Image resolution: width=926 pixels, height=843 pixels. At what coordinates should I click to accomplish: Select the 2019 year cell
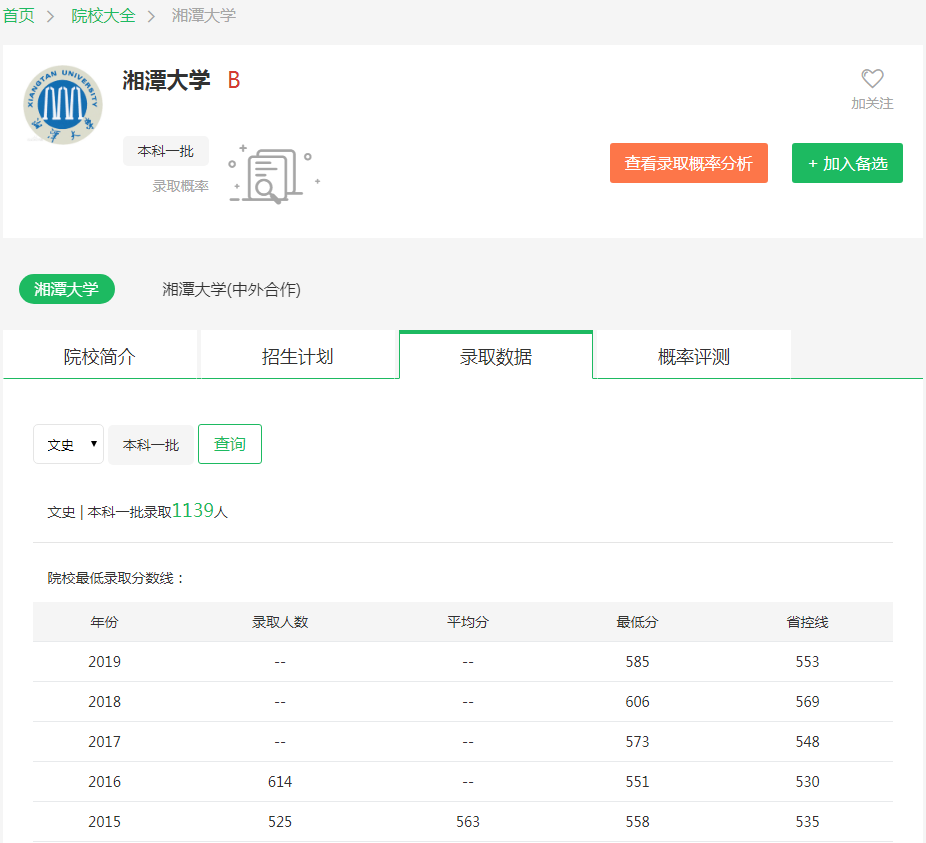tap(105, 662)
